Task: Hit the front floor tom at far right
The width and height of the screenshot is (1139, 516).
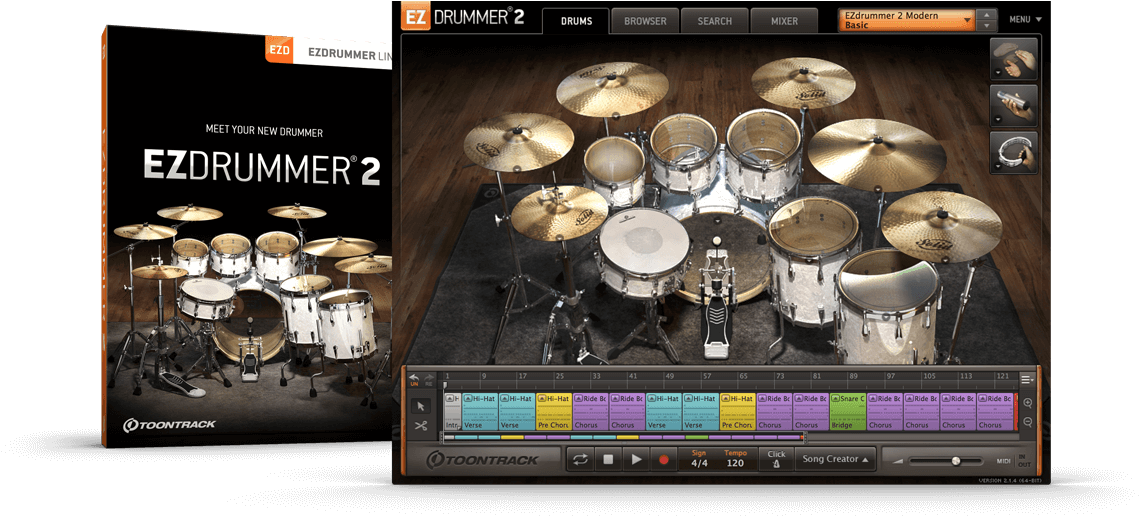Action: click(888, 304)
